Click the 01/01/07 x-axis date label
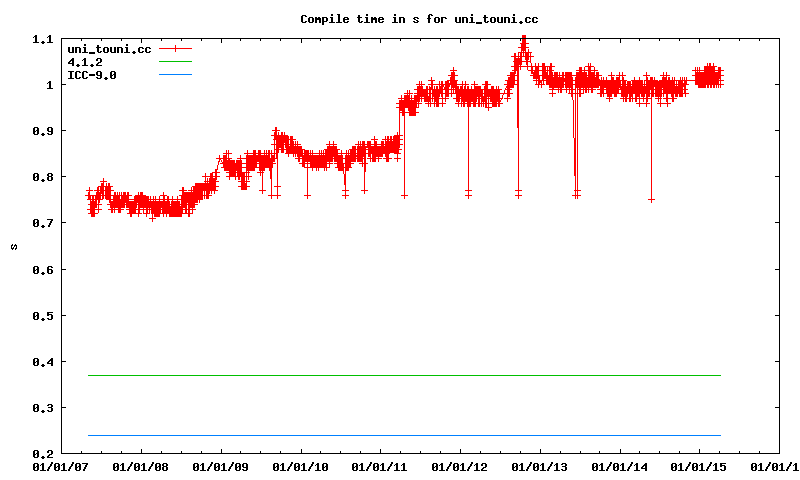This screenshot has height=480, width=800. pyautogui.click(x=59, y=466)
